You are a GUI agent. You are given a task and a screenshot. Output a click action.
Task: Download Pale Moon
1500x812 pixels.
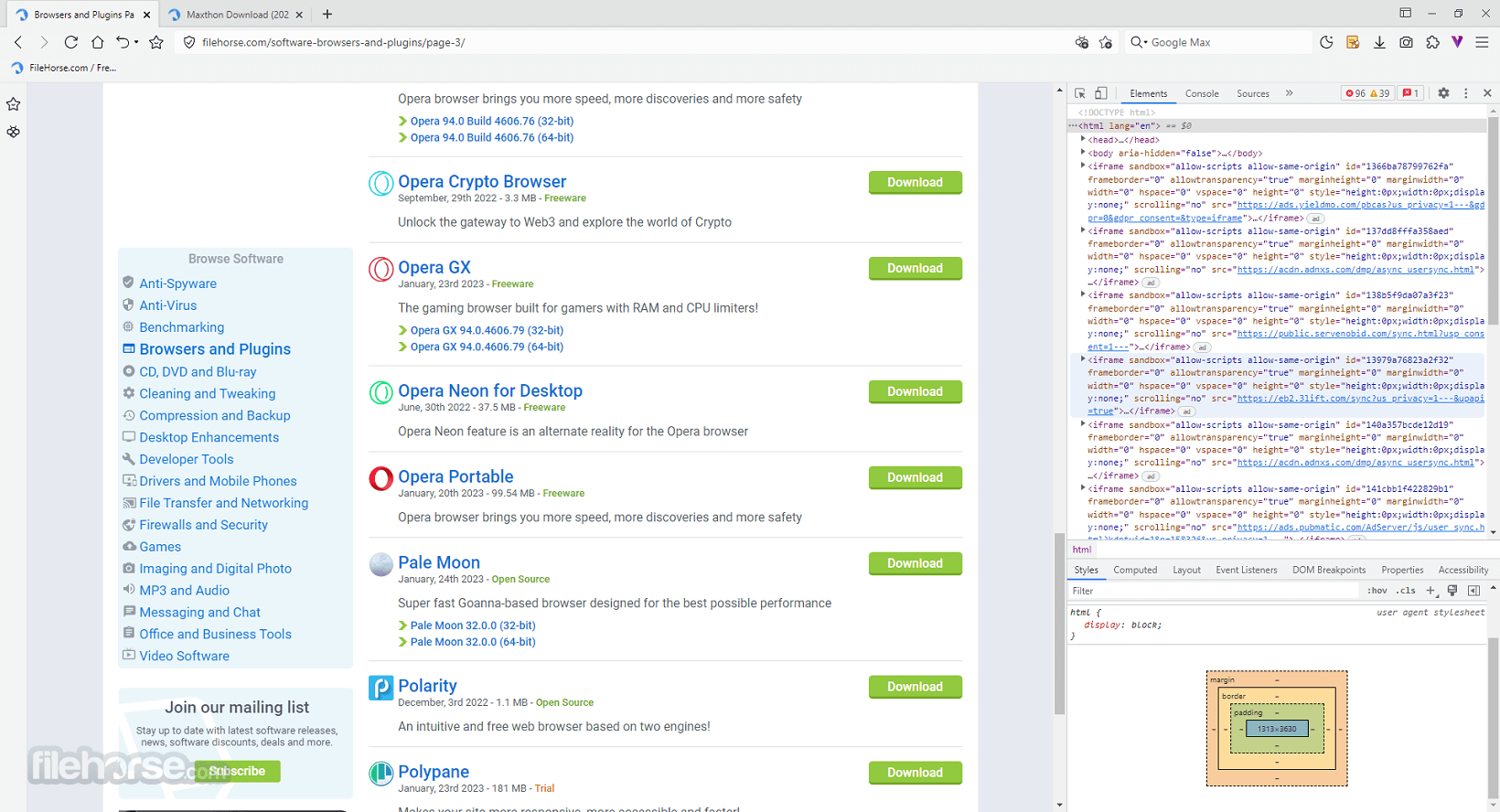pyautogui.click(x=915, y=563)
